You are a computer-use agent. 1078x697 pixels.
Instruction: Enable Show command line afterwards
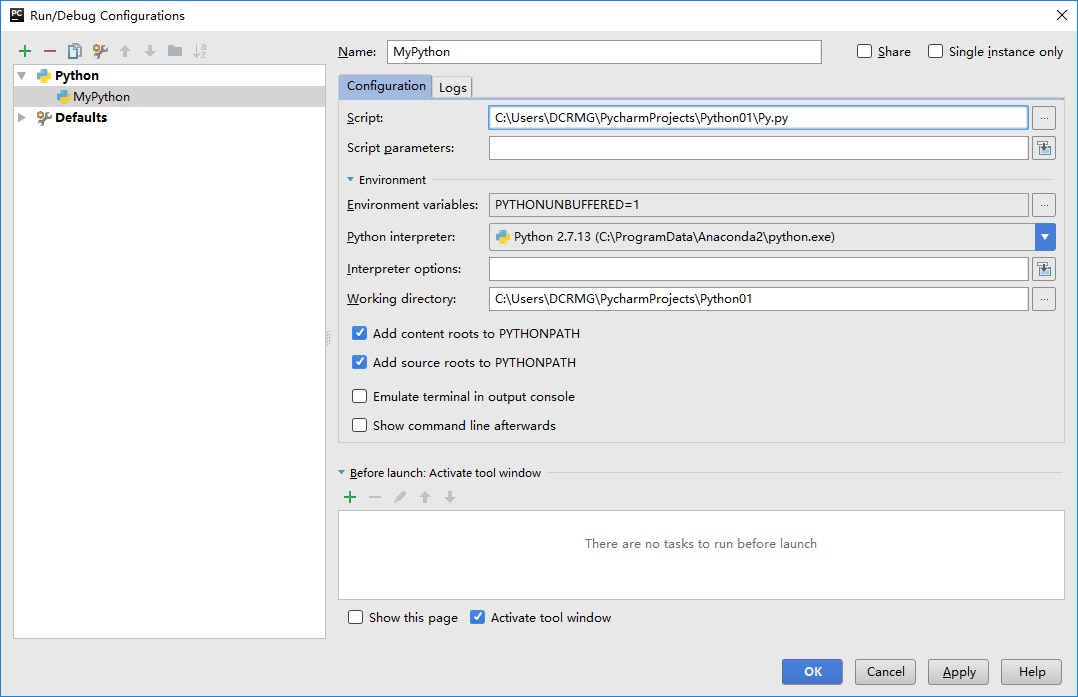(x=360, y=425)
